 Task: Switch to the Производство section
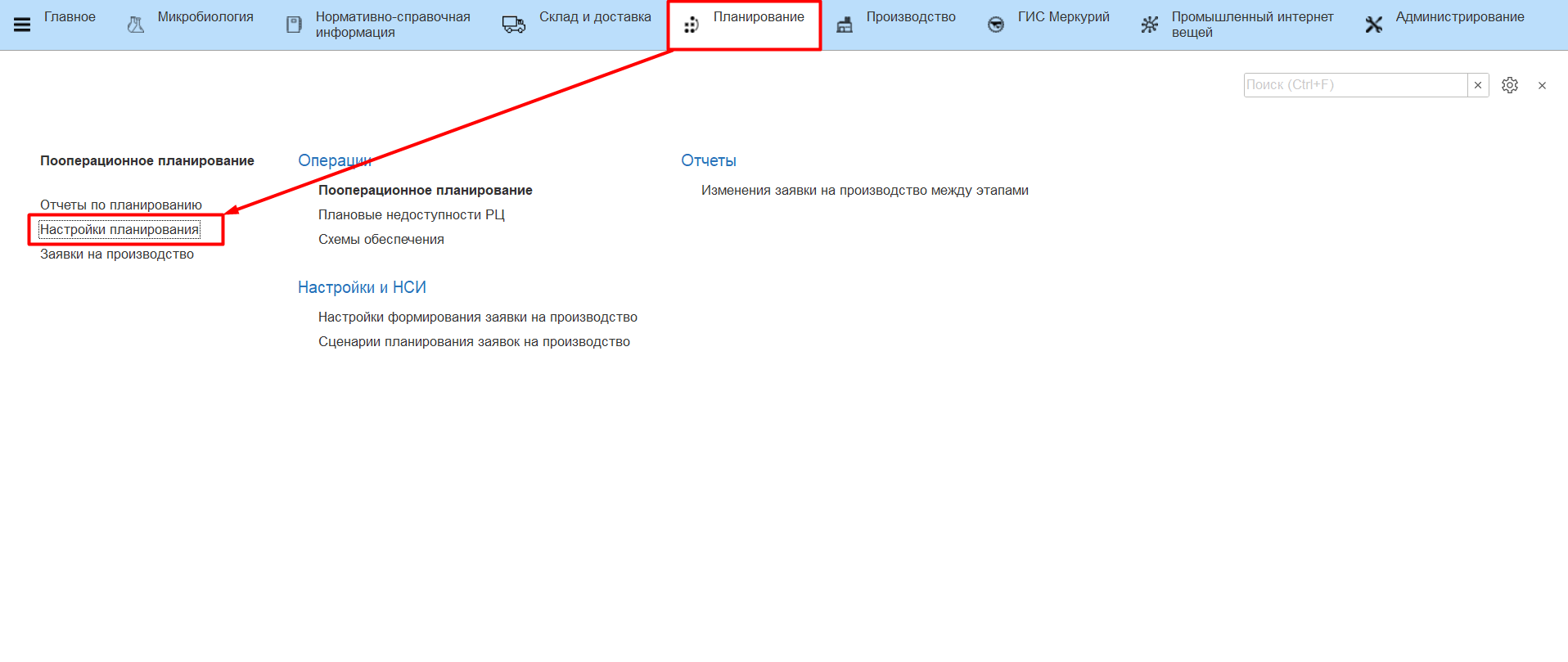[x=910, y=17]
